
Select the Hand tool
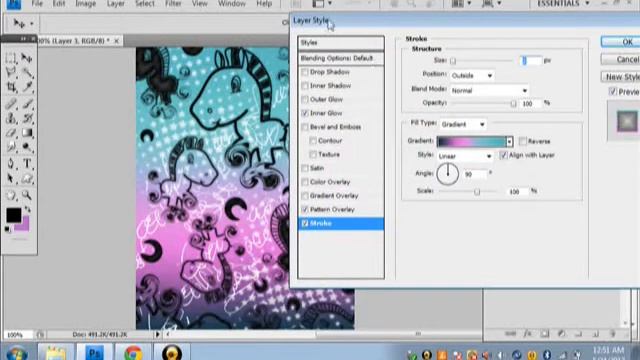[x=11, y=195]
